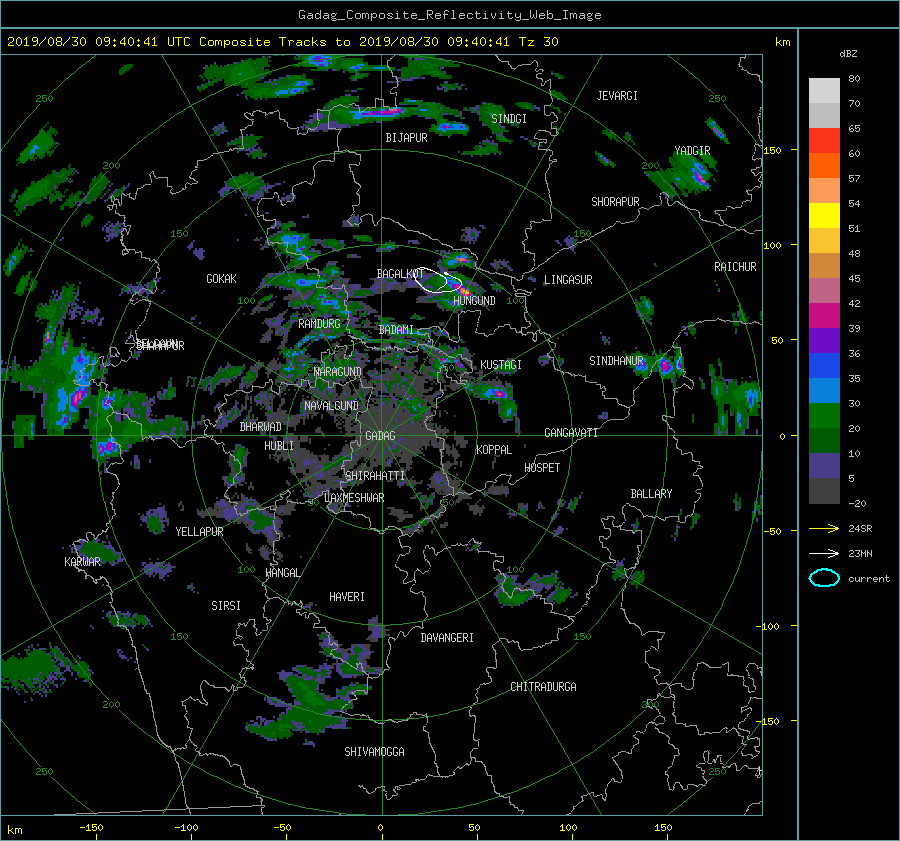900x841 pixels.
Task: Click the YELLAPUR city label
Action: (199, 532)
